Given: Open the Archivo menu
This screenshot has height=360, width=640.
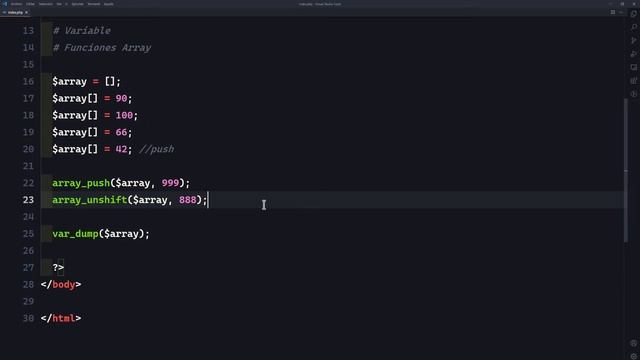Looking at the screenshot, I should [16, 4].
